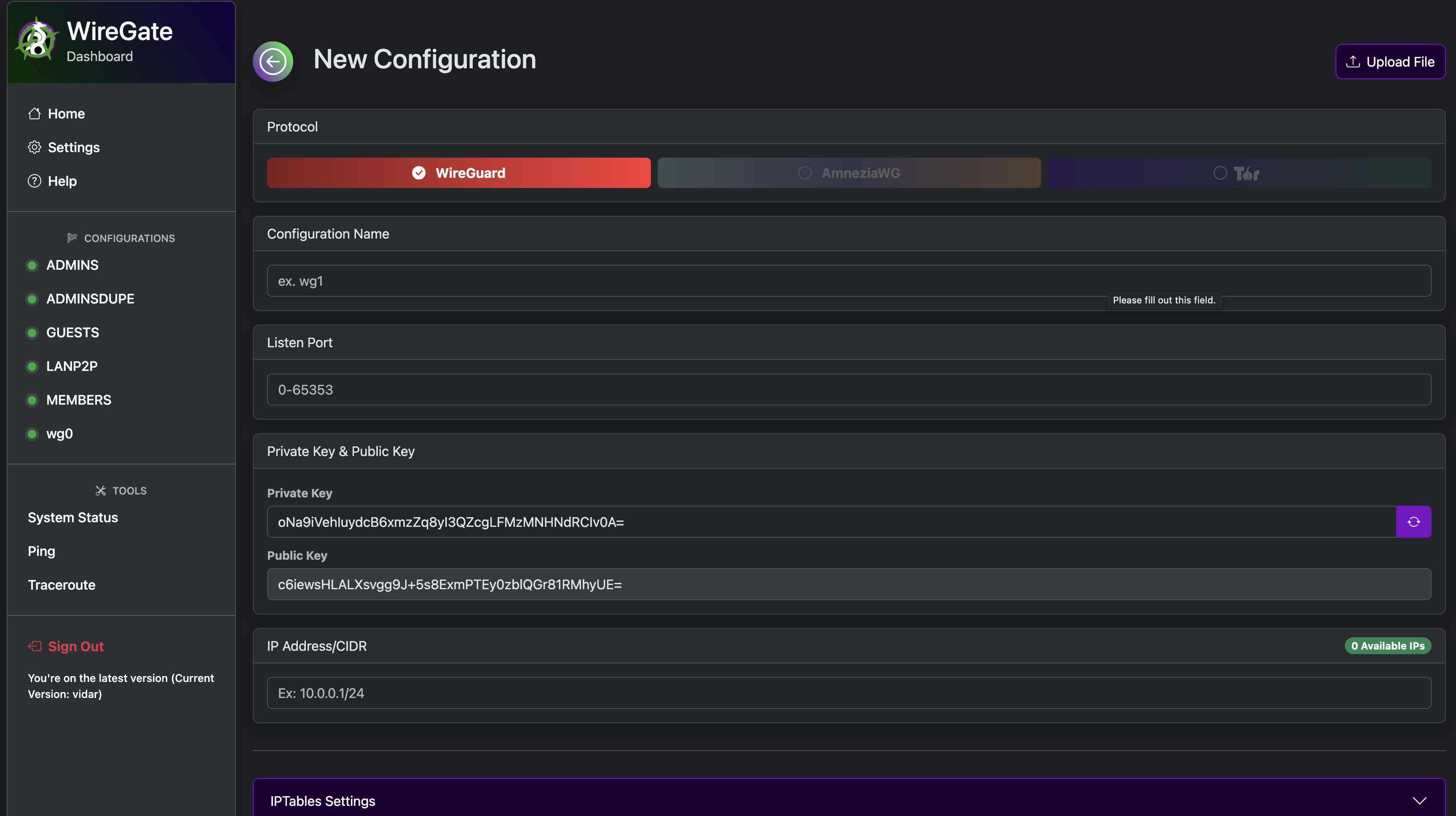Focus the Configuration Name input field

point(849,281)
